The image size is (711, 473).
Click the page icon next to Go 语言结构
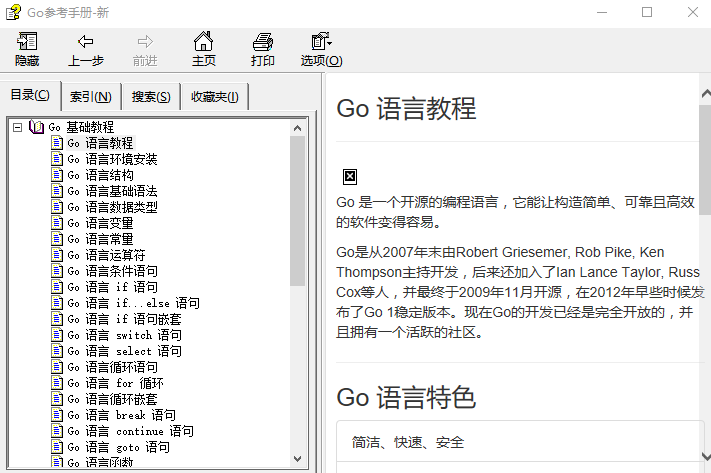[57, 176]
